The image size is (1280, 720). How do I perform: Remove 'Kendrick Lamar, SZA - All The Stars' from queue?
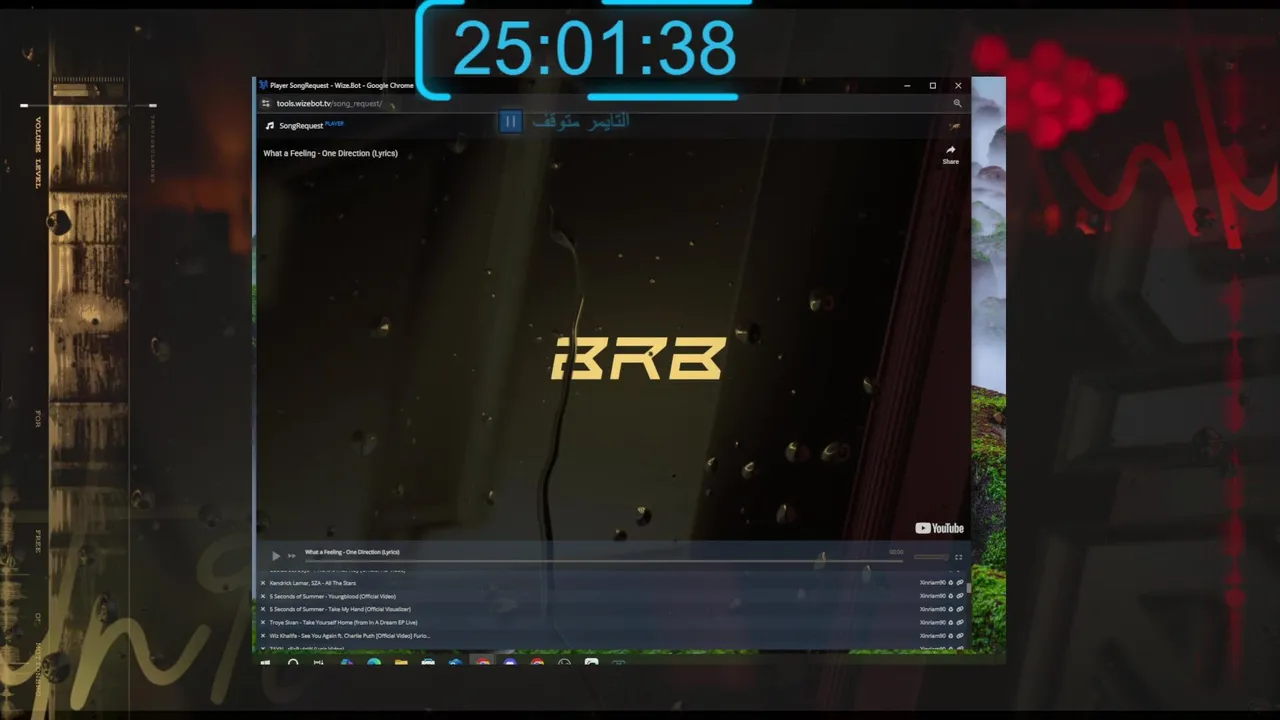263,583
